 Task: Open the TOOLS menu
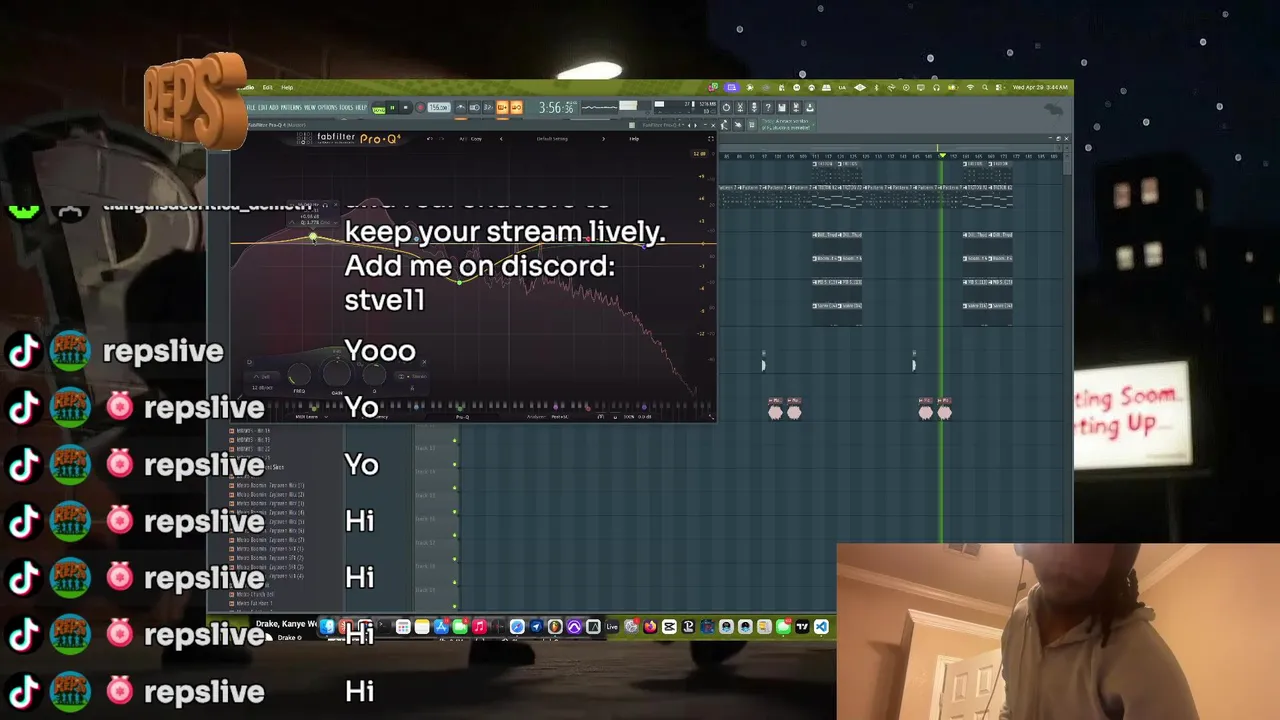click(x=346, y=108)
